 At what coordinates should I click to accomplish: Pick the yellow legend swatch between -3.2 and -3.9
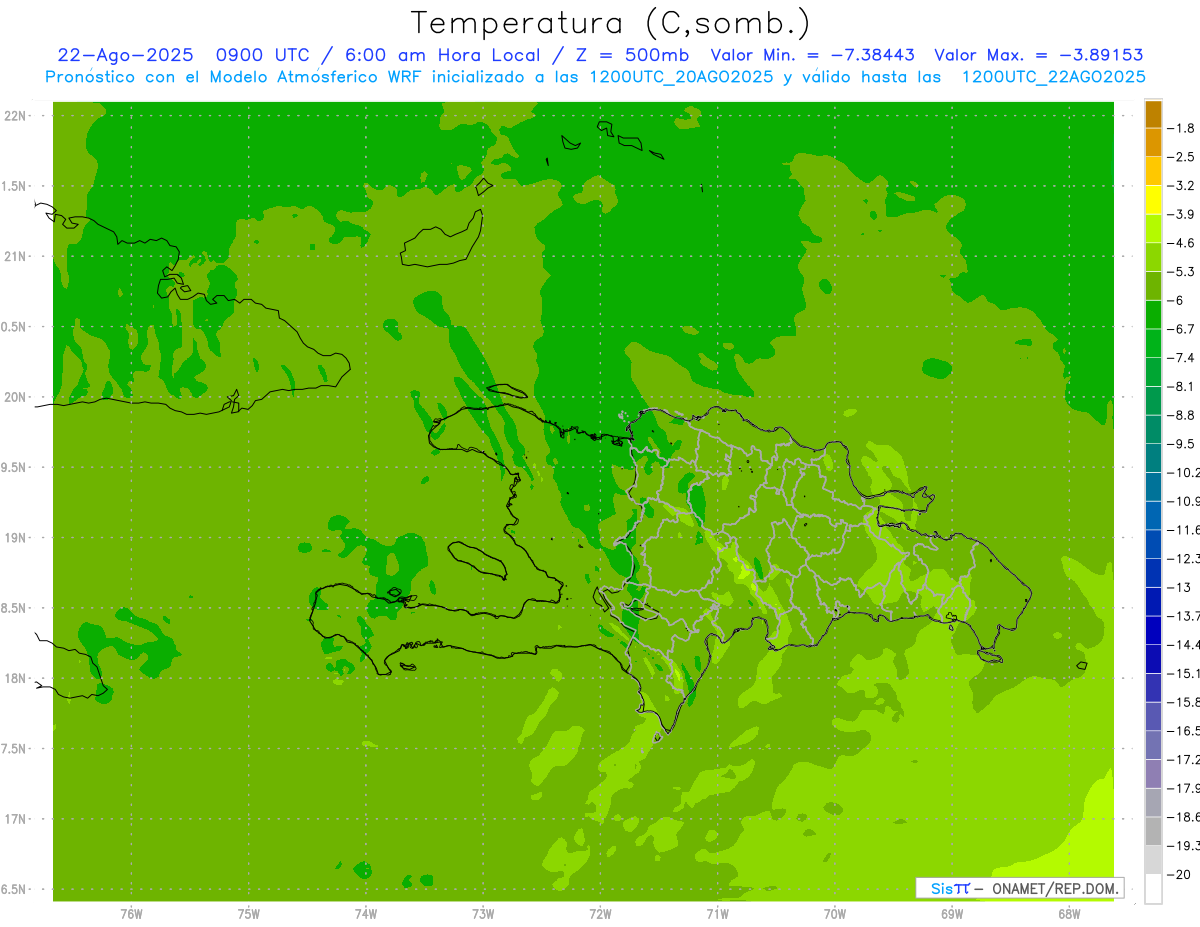click(1153, 200)
